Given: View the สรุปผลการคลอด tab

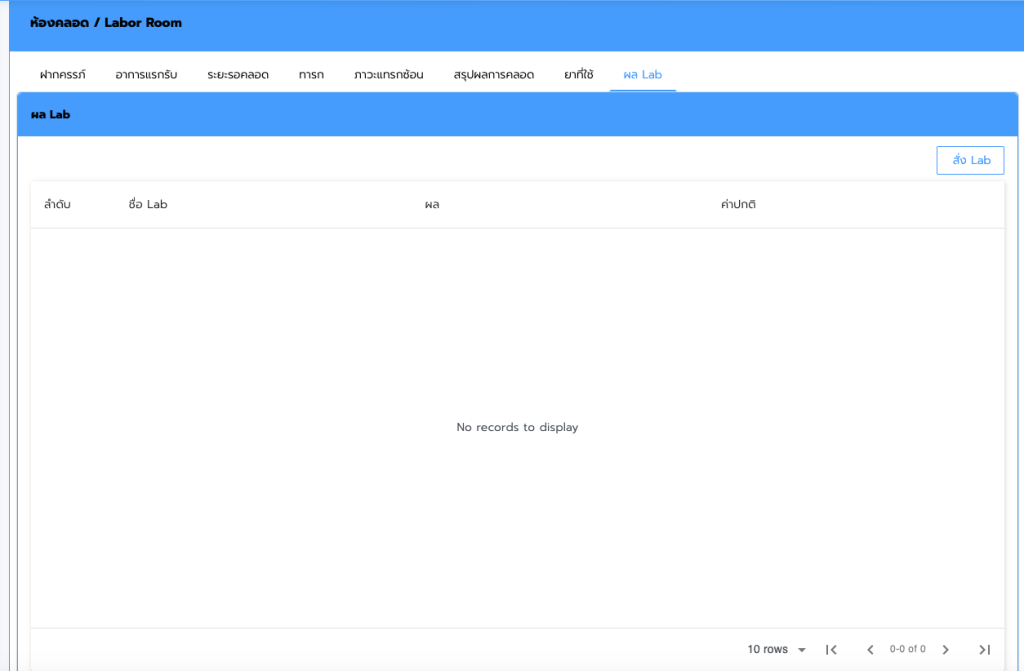Looking at the screenshot, I should point(493,75).
